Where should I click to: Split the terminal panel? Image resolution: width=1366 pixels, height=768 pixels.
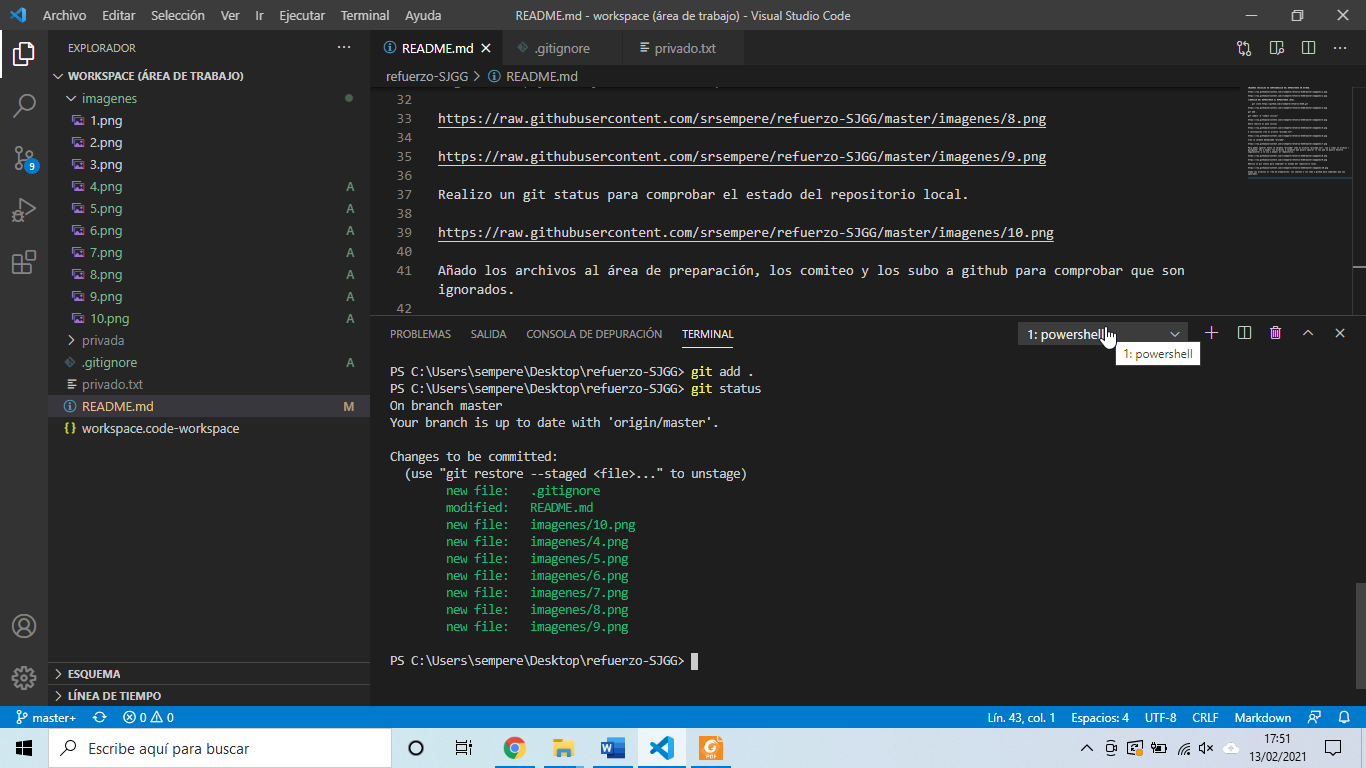1244,333
